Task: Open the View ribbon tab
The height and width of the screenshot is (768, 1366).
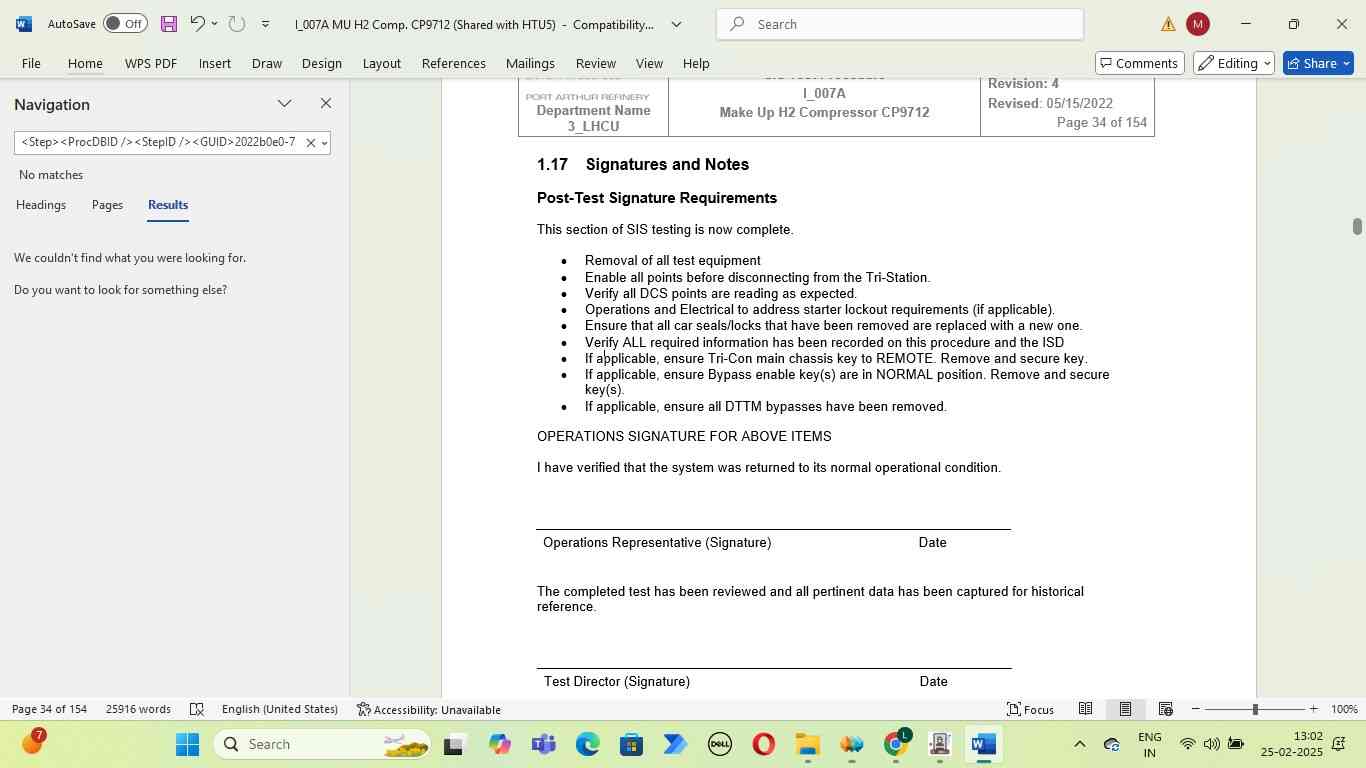Action: click(x=650, y=63)
